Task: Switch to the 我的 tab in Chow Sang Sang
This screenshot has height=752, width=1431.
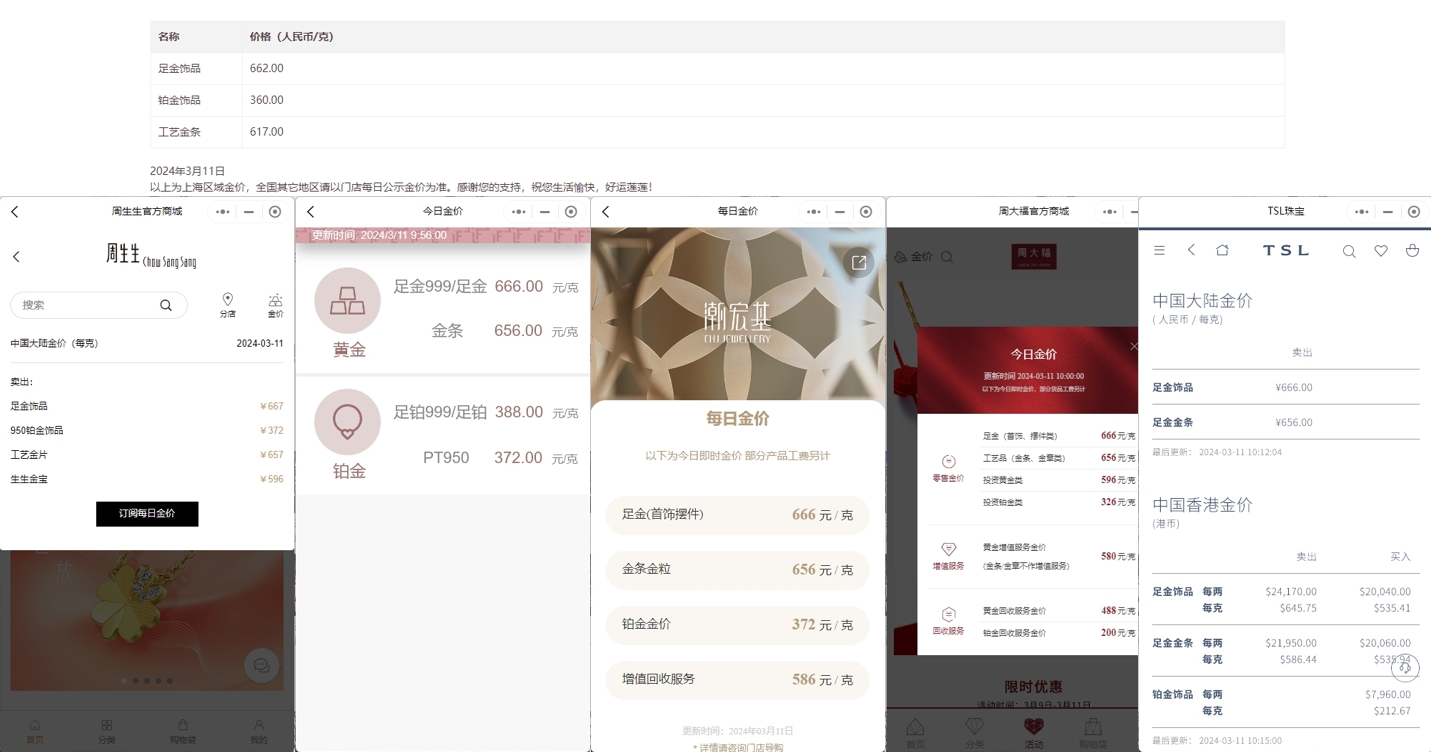Action: [258, 730]
